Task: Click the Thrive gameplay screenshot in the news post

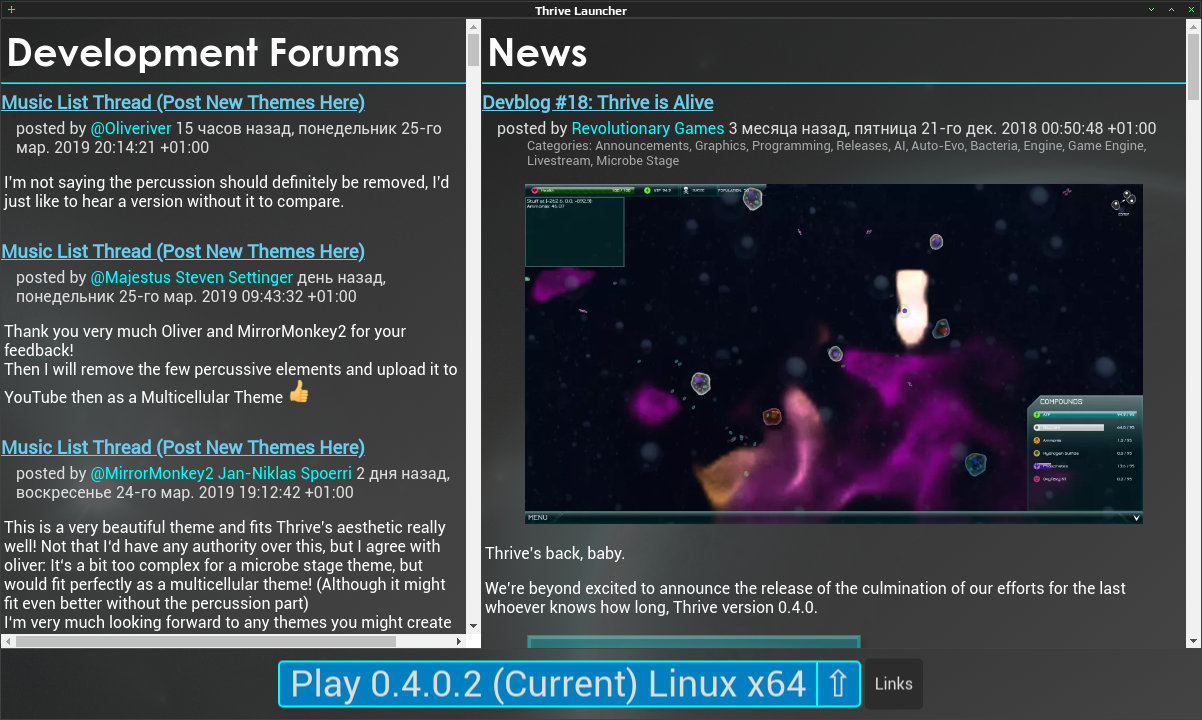Action: pyautogui.click(x=834, y=354)
